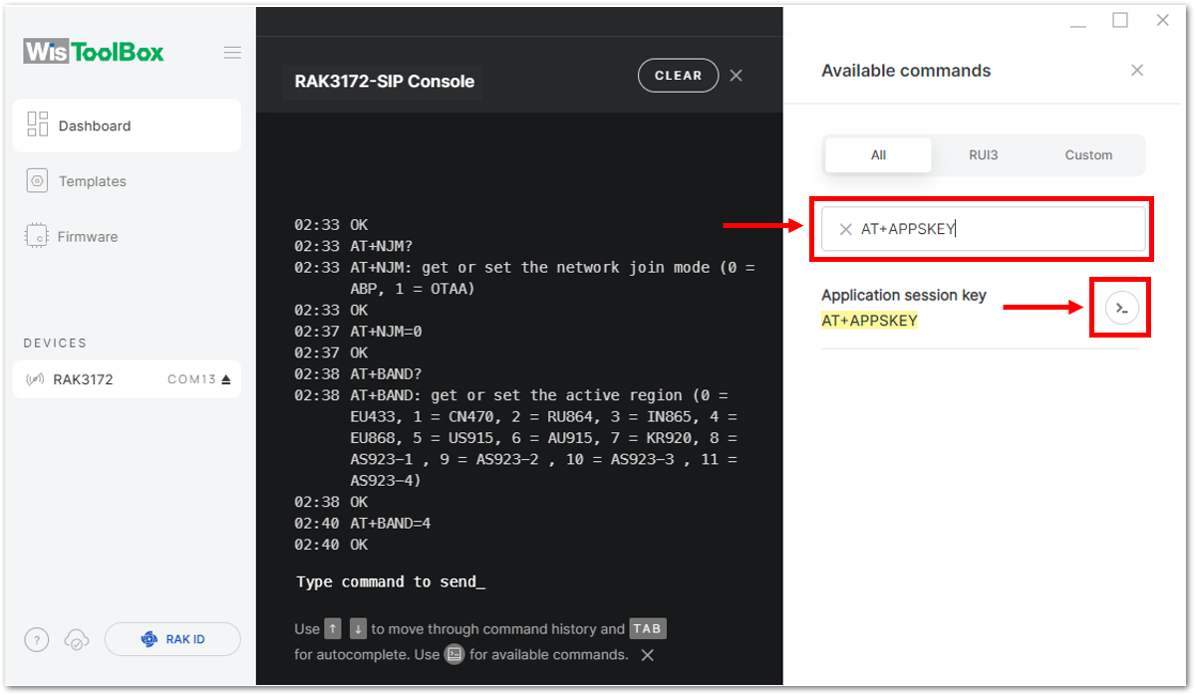This screenshot has height=695, width=1195.
Task: Switch to the RUI3 commands tab
Action: pyautogui.click(x=983, y=155)
